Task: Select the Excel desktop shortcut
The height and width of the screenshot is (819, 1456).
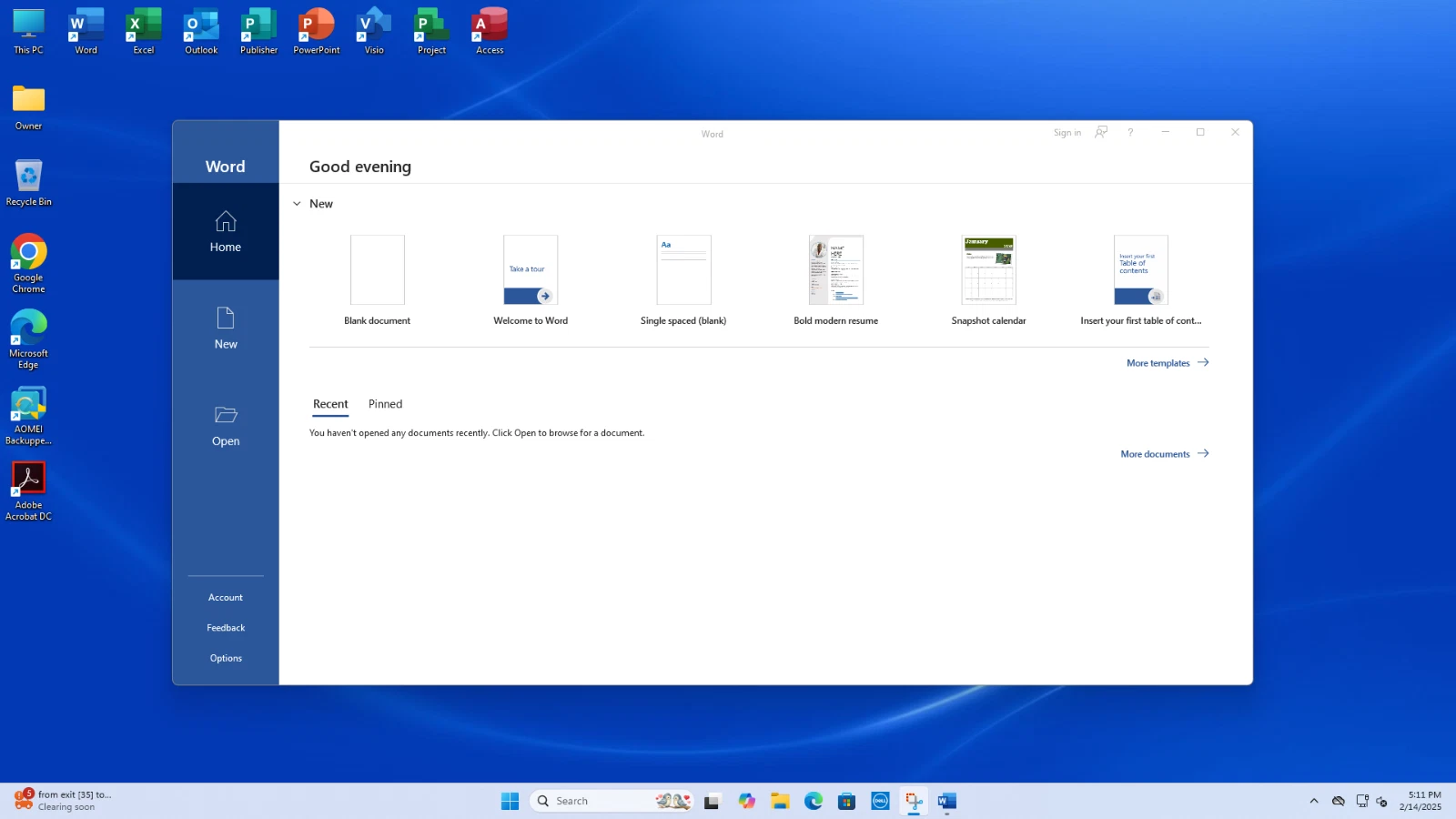Action: (144, 32)
